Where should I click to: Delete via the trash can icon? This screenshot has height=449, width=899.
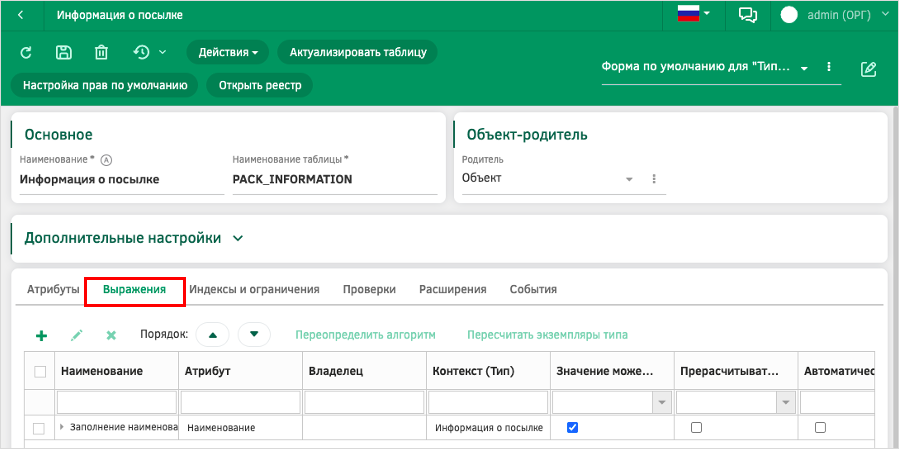tap(101, 53)
